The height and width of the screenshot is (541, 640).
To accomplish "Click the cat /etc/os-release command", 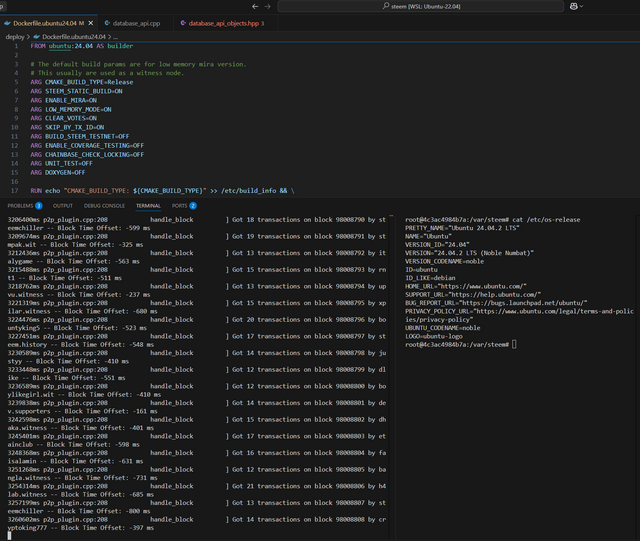I will 546,220.
